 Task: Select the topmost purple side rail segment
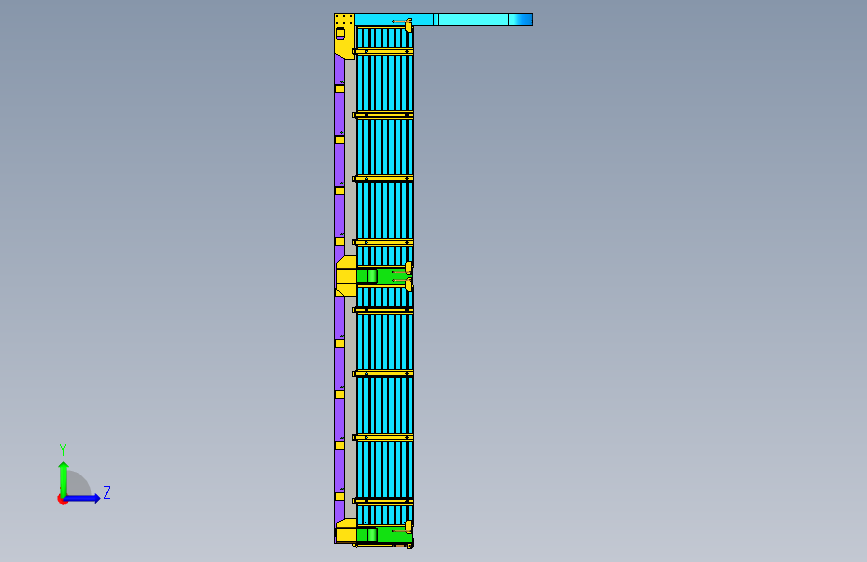click(340, 70)
